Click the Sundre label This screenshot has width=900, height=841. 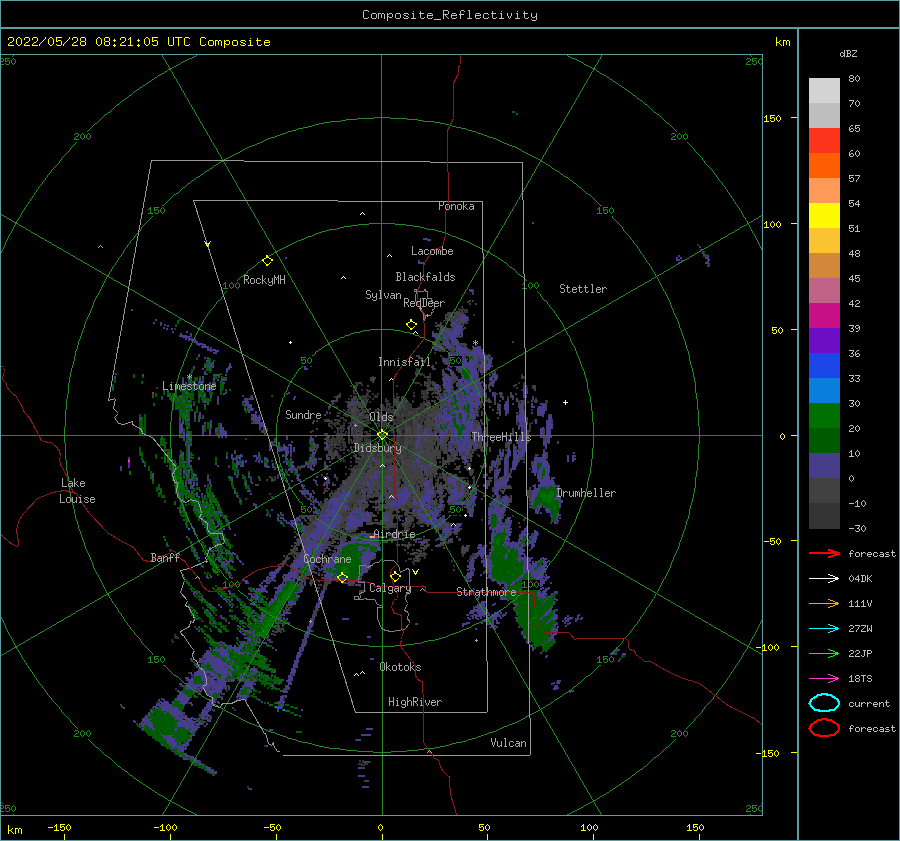pos(303,414)
